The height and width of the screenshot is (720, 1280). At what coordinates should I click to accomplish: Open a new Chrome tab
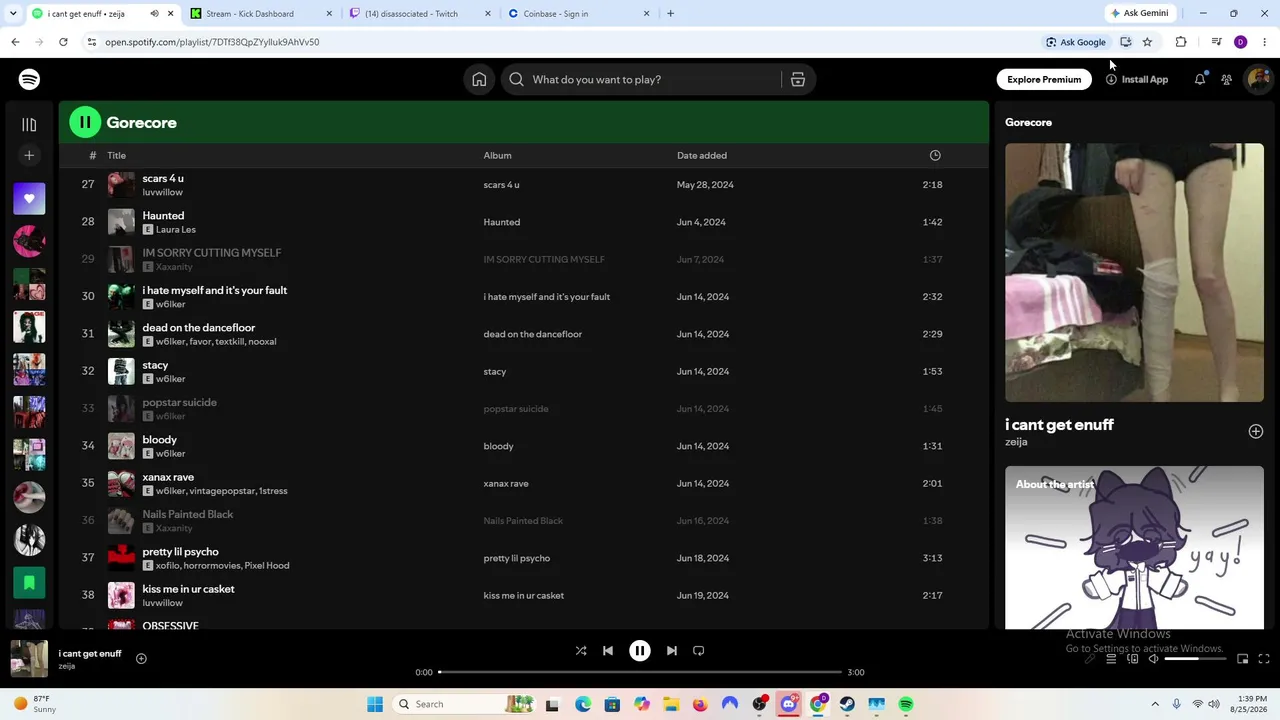pos(670,14)
